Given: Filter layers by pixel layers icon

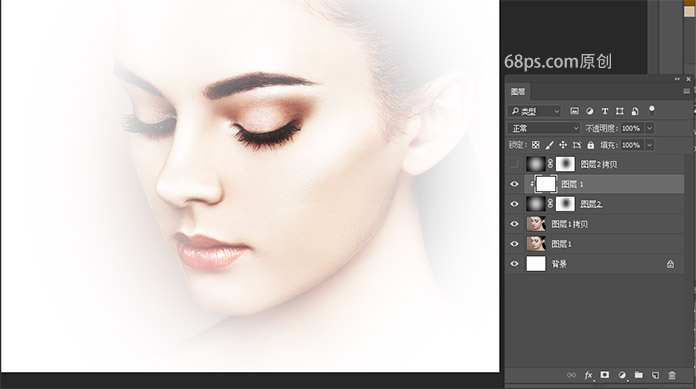Looking at the screenshot, I should (574, 111).
